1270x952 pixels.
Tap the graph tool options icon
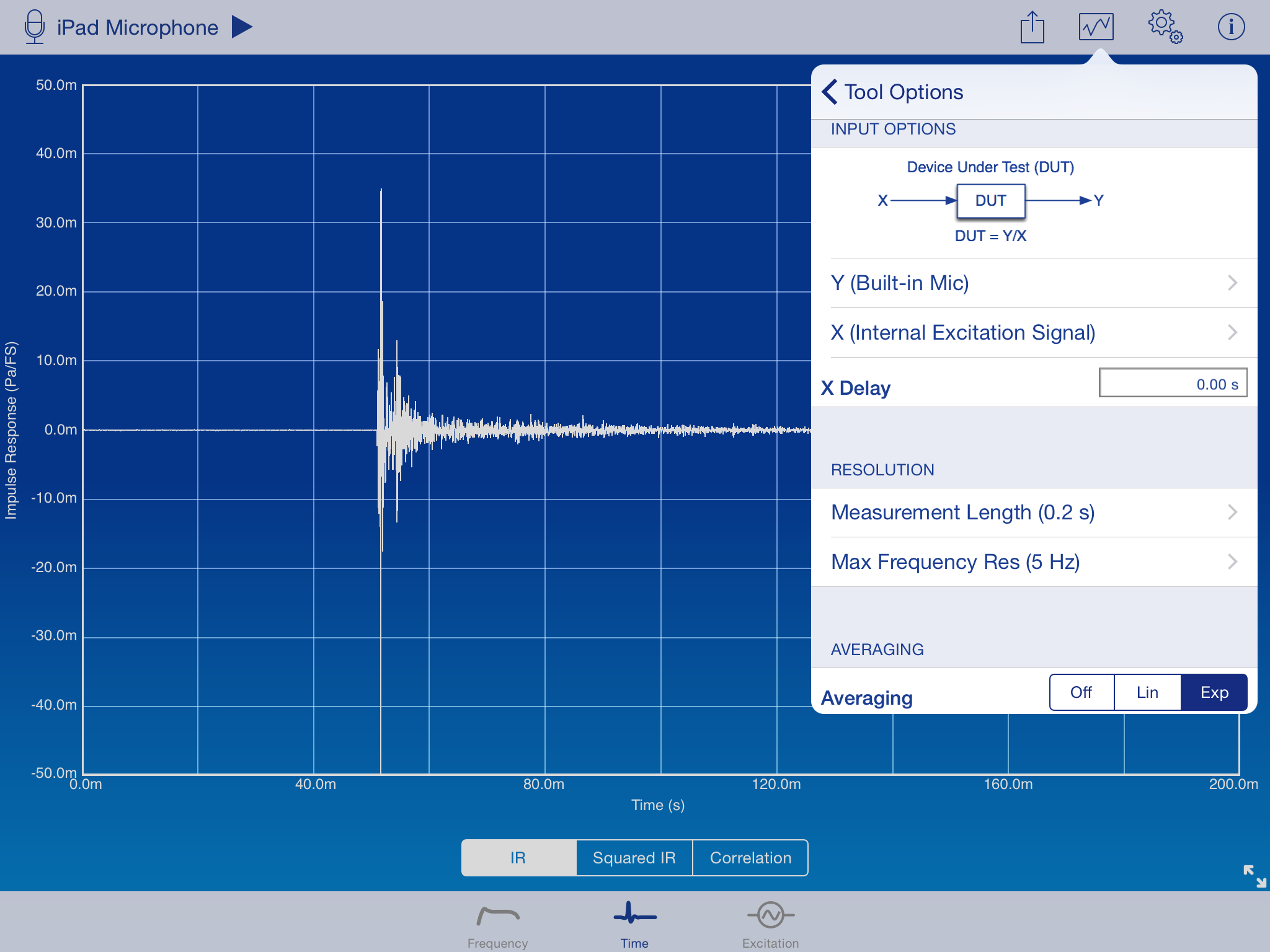[x=1096, y=27]
